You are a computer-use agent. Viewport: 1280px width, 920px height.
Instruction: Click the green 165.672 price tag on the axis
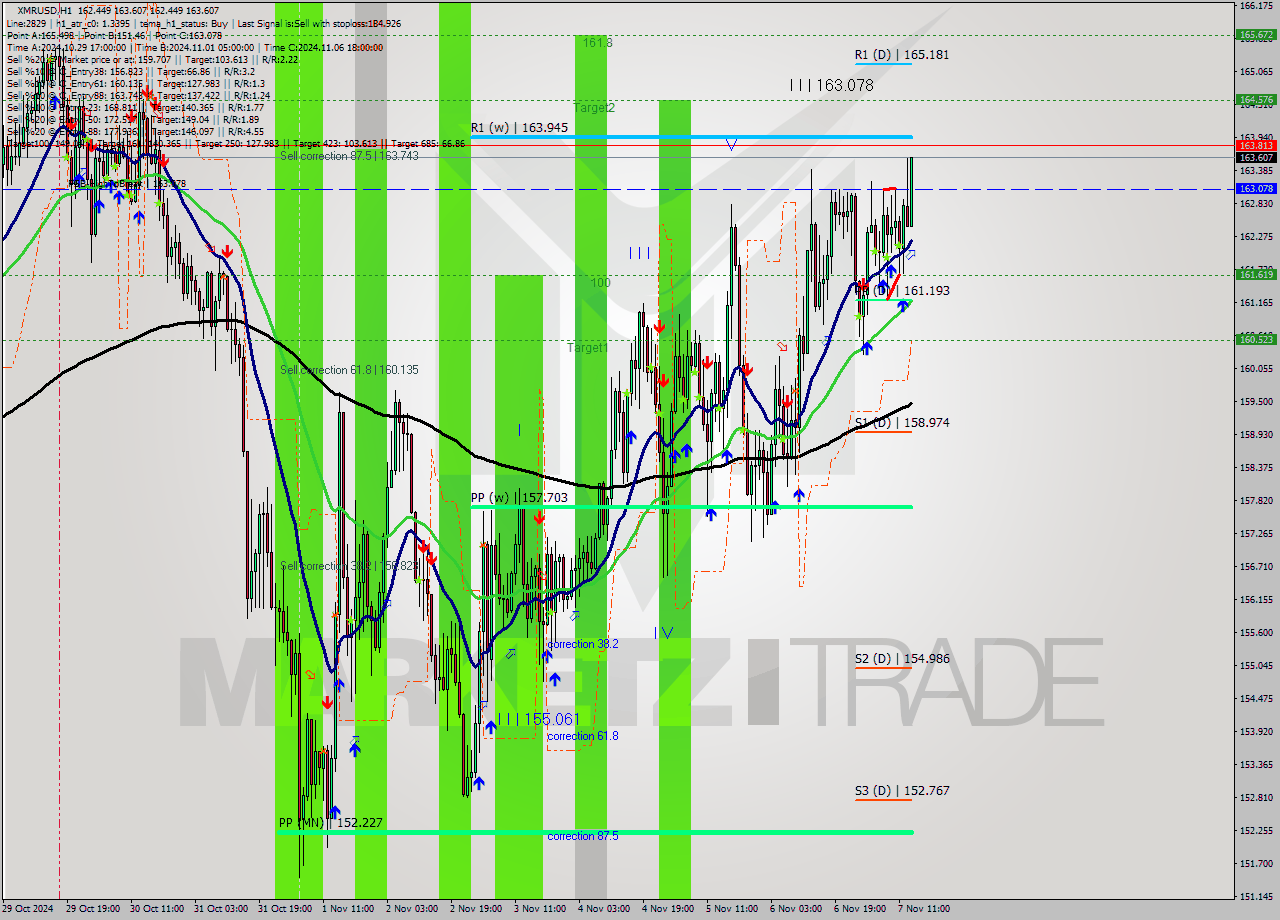(1256, 35)
